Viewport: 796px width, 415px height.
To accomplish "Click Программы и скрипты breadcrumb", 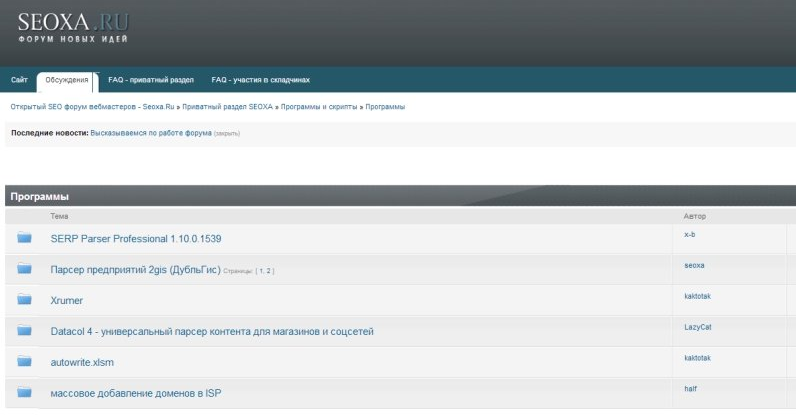I will click(x=320, y=106).
